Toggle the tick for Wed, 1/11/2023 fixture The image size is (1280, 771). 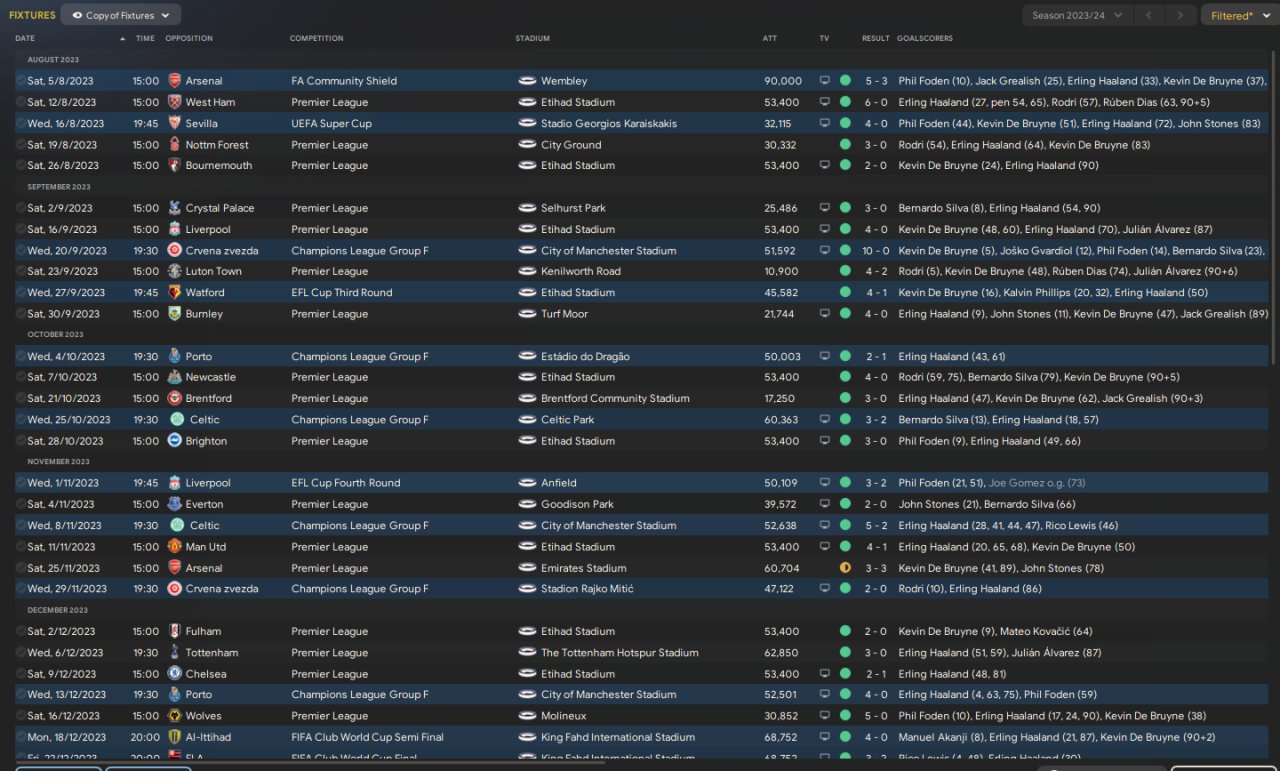[x=21, y=483]
